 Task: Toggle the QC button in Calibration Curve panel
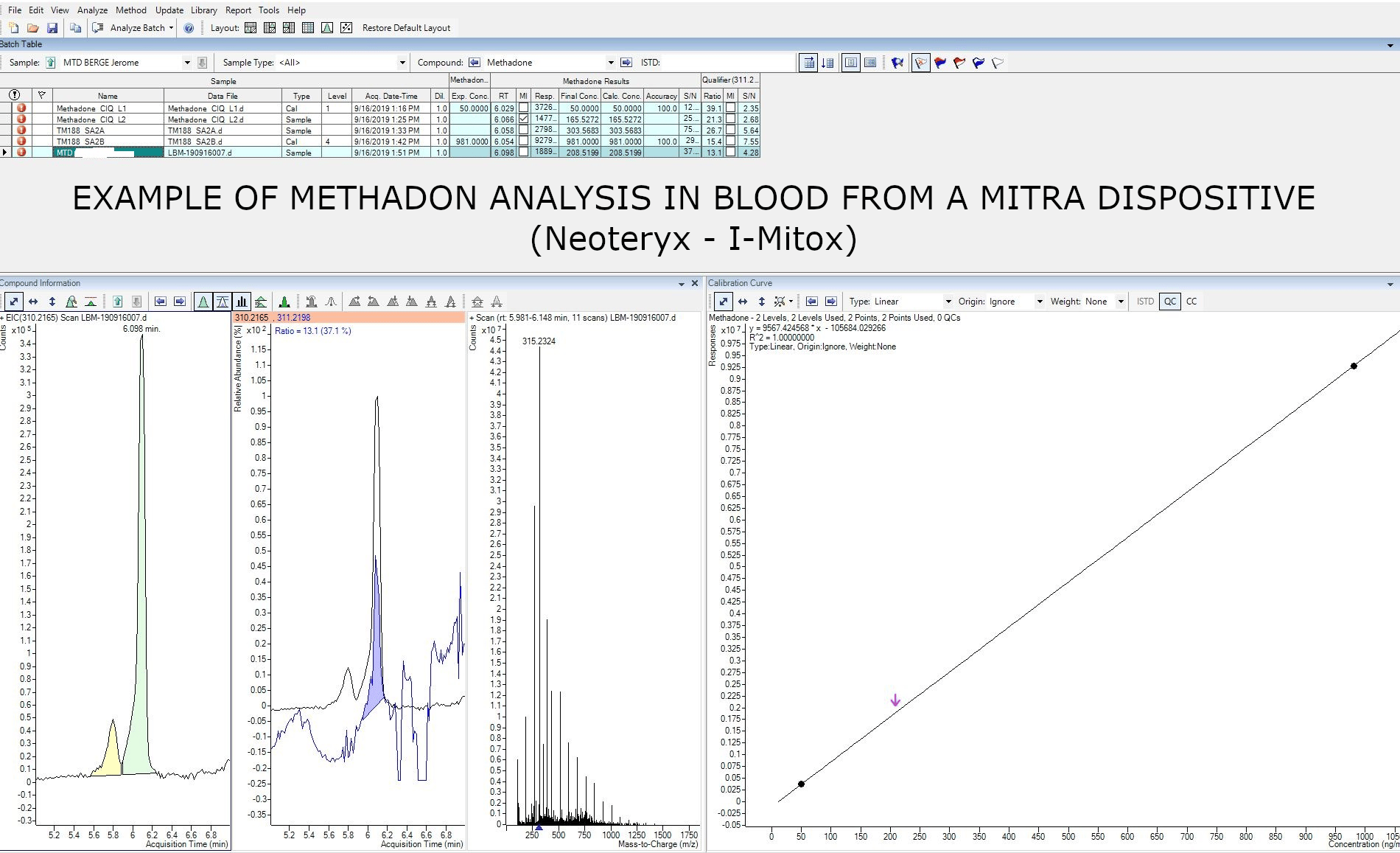(x=1170, y=302)
